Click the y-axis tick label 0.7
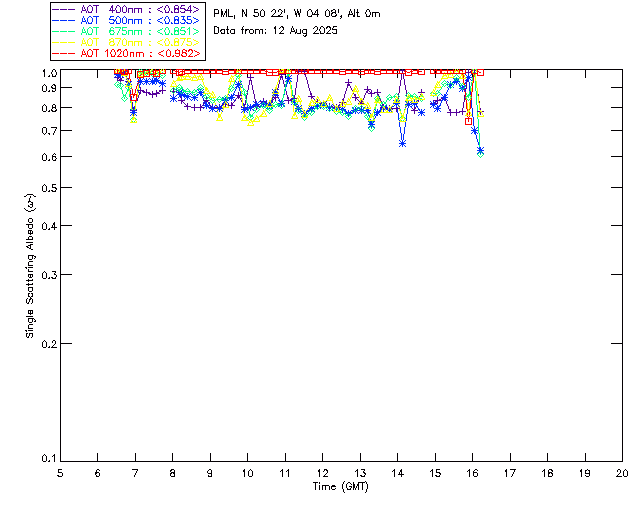Viewport: 640px width, 512px height. tap(49, 131)
